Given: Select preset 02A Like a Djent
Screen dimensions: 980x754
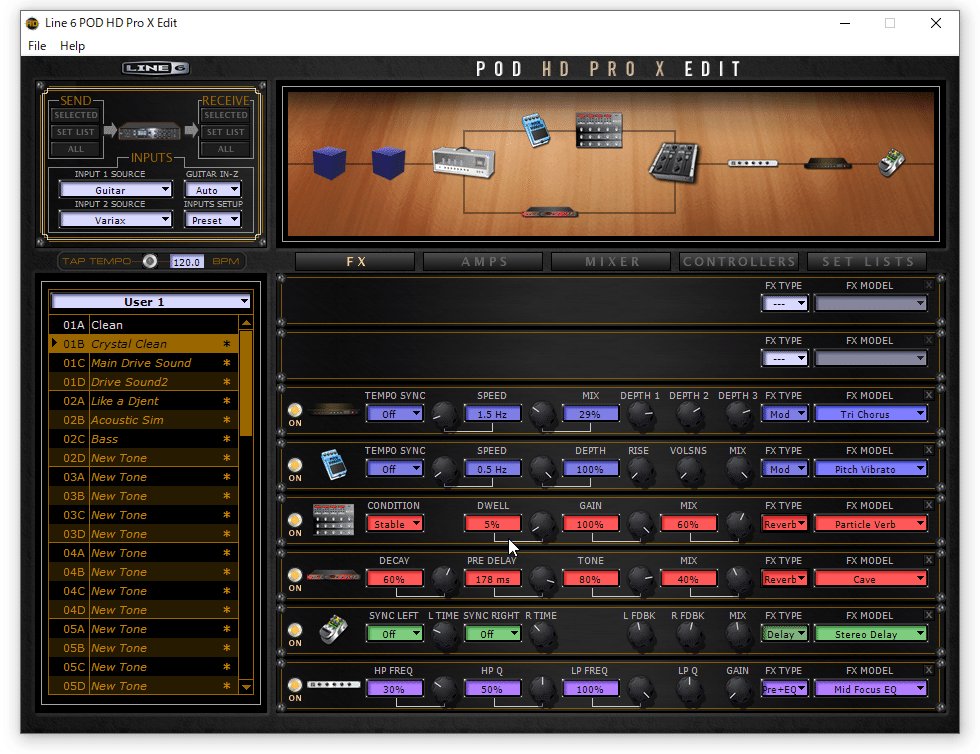Looking at the screenshot, I should pos(144,401).
